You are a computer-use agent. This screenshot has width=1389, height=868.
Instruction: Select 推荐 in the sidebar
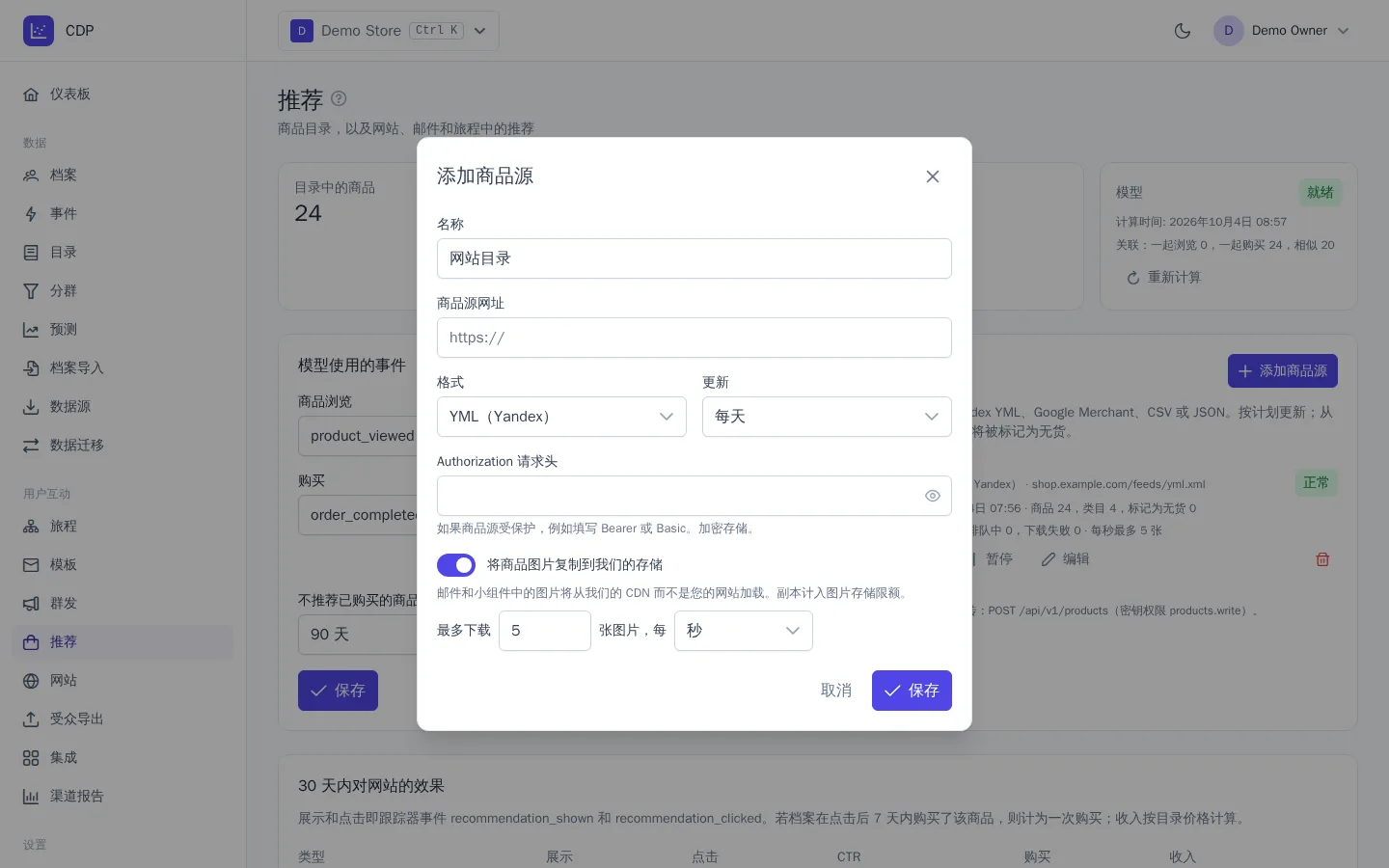click(x=123, y=642)
